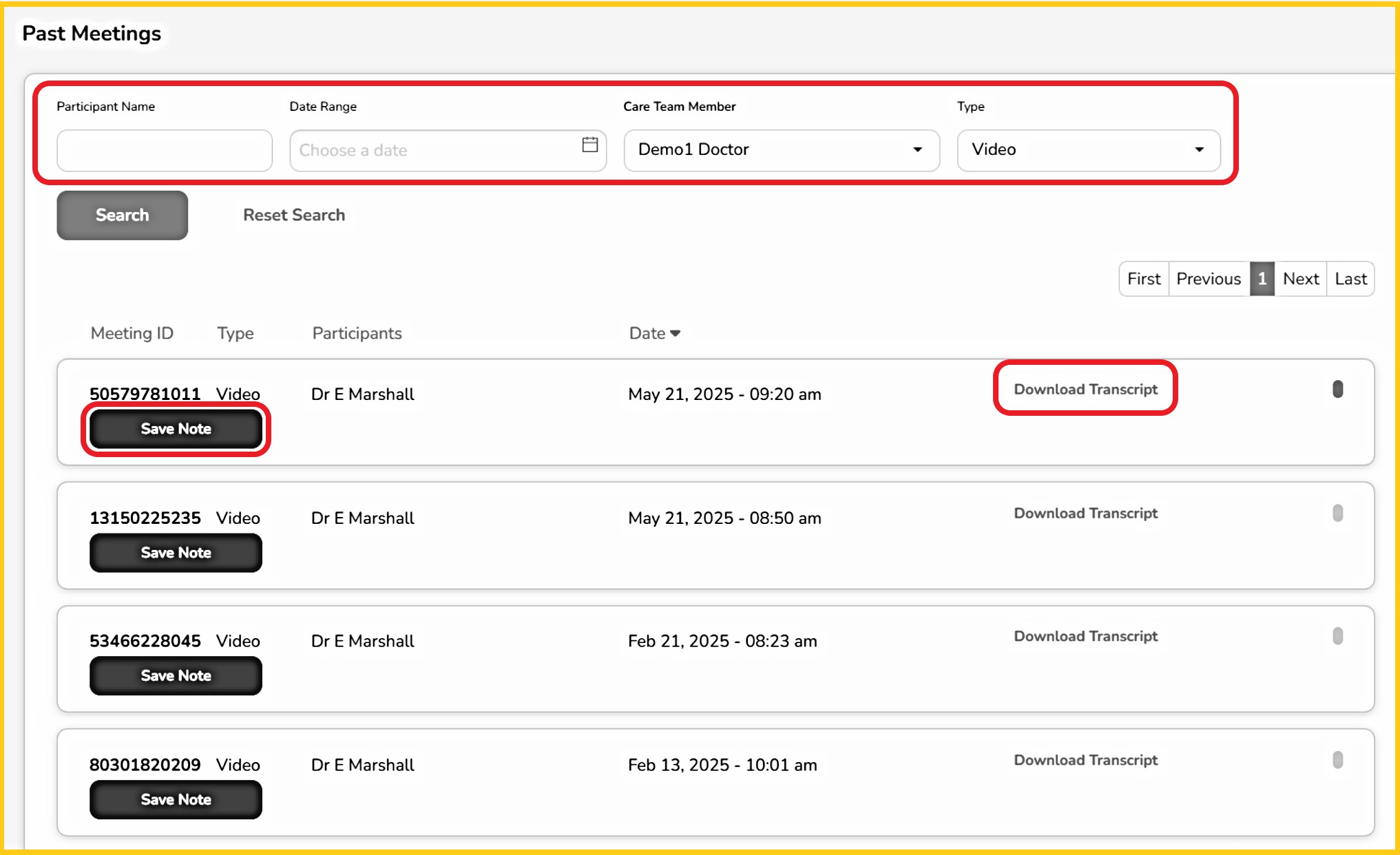Screen dimensions: 1400x855
Task: Open the Type dropdown showing Video
Action: pos(1088,150)
